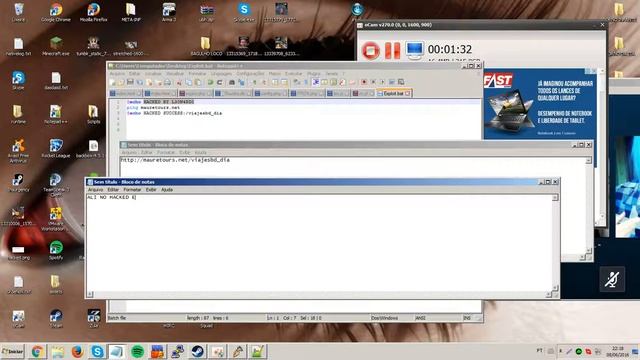Open Arquivo menu in front Bloco de notas
Screen dimensions: 640x360
(x=96, y=190)
